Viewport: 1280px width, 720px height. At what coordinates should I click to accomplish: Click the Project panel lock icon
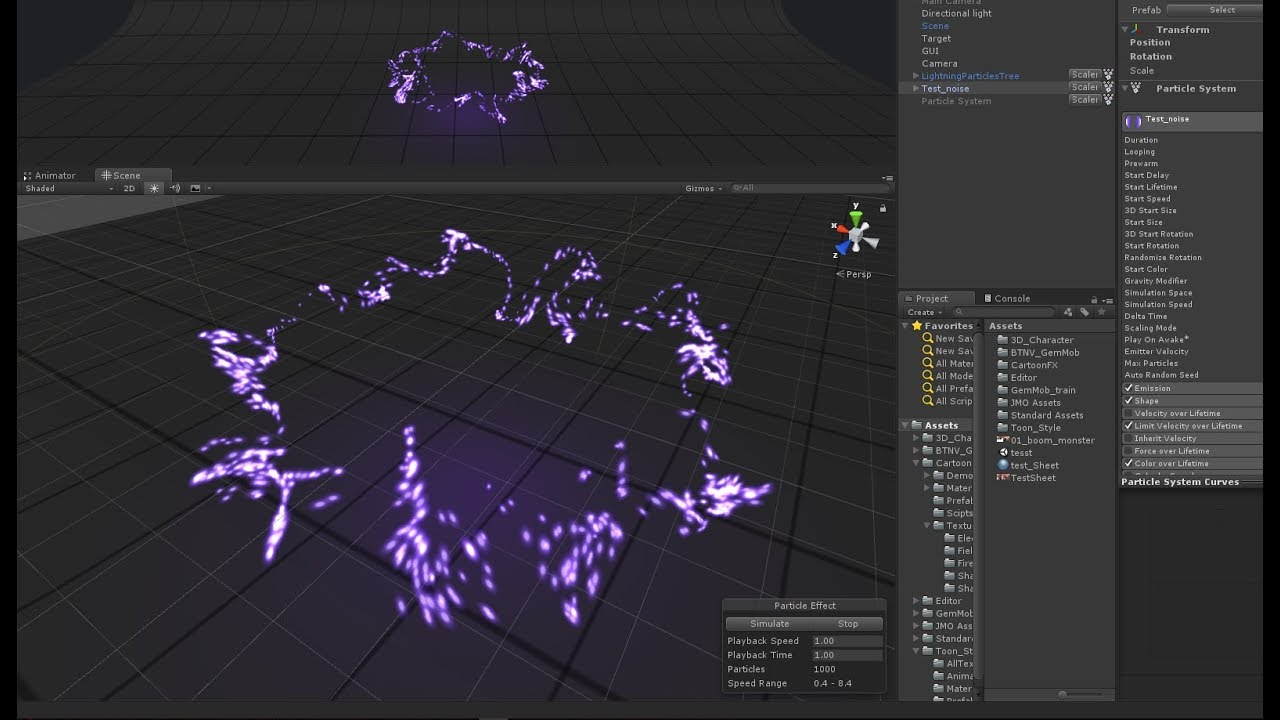coord(1094,299)
